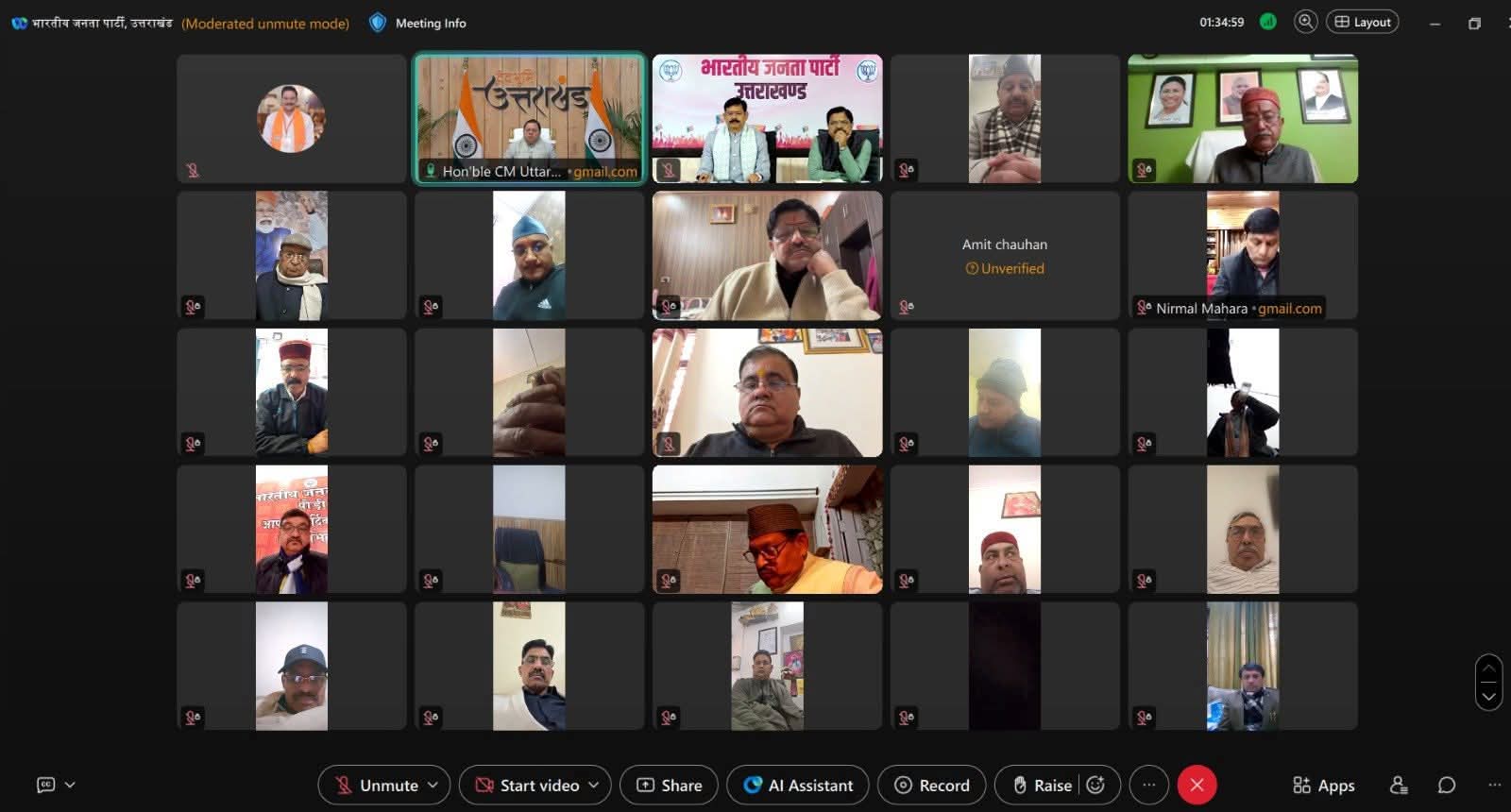Image resolution: width=1511 pixels, height=812 pixels.
Task: Open the emoji reactions icon
Action: (x=1095, y=786)
